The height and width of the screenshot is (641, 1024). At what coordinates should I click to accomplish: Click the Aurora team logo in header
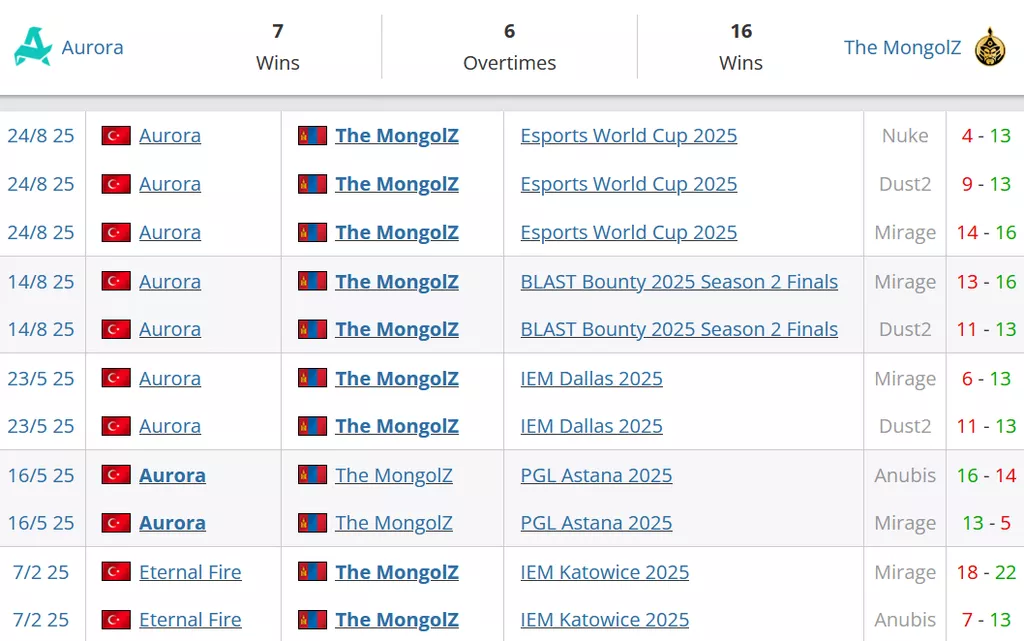(33, 47)
